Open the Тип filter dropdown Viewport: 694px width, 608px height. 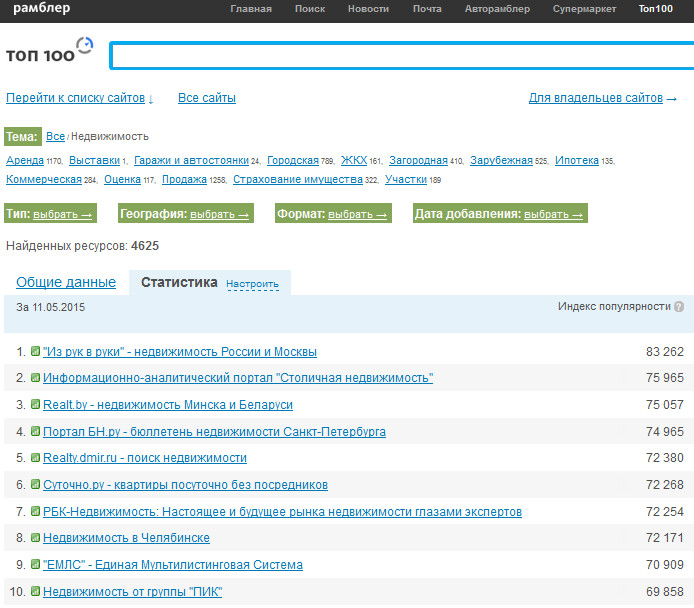[x=62, y=214]
